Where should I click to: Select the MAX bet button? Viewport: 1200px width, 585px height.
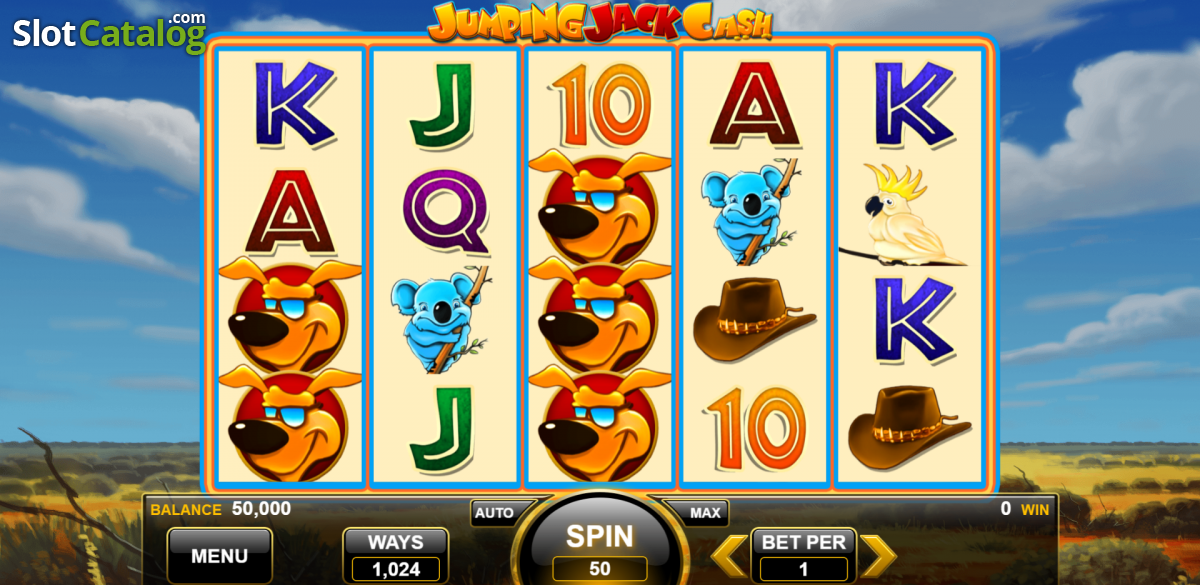705,513
